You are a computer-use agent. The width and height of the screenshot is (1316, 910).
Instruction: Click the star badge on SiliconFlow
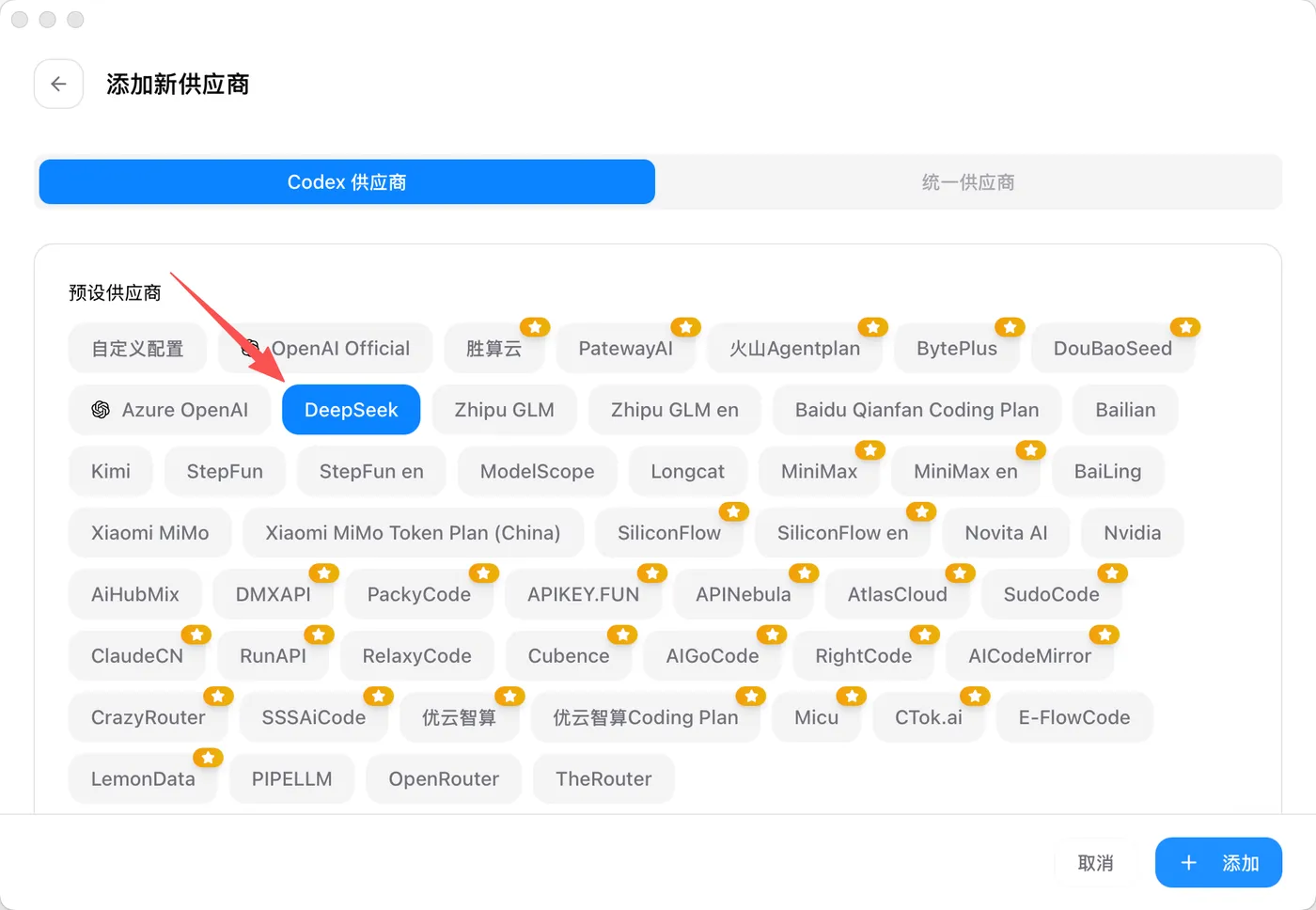733,511
